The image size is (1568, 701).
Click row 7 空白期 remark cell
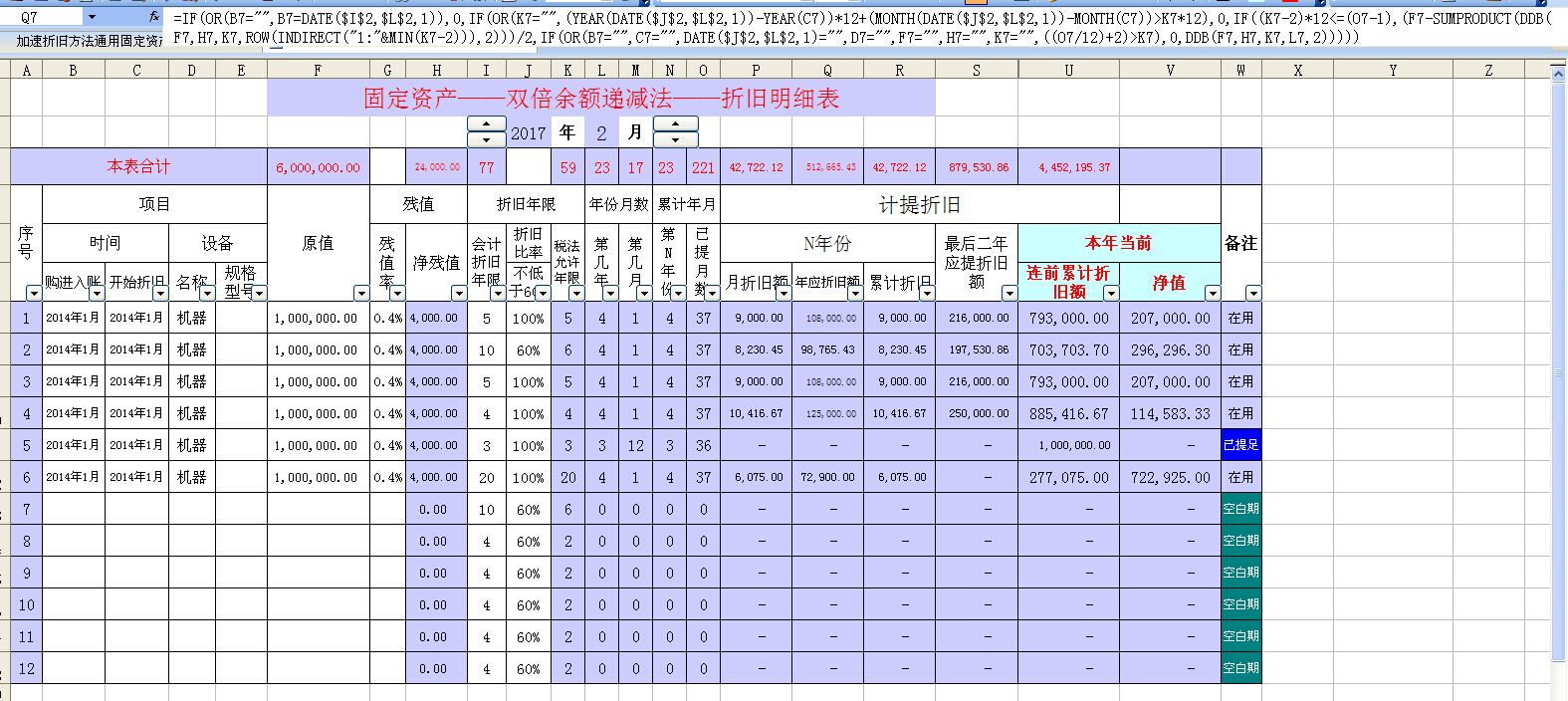(1240, 509)
